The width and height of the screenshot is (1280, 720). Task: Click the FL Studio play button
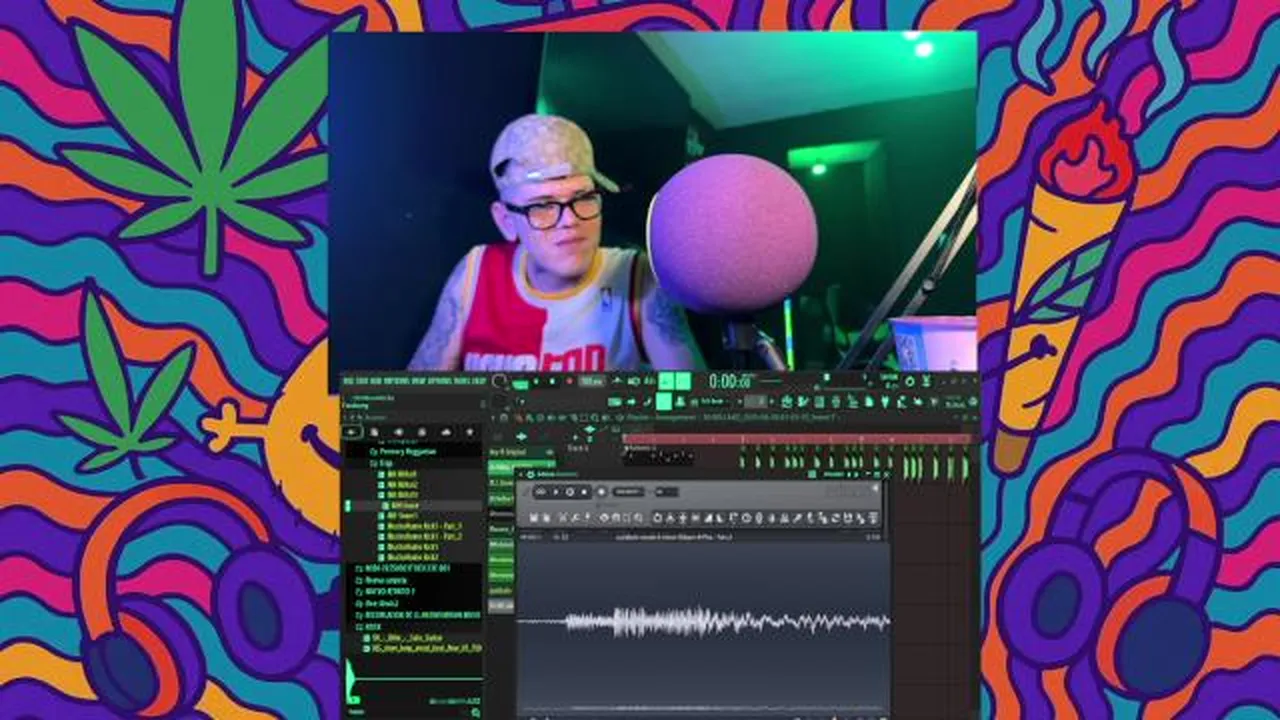[x=536, y=381]
